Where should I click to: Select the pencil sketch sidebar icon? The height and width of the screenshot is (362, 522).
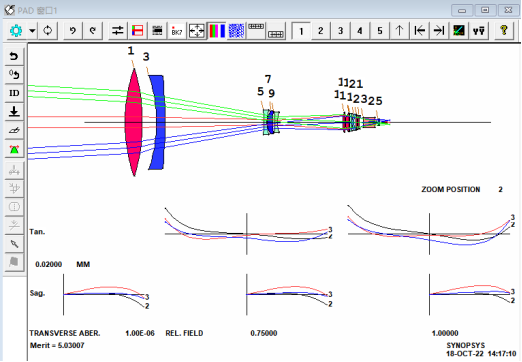click(14, 130)
